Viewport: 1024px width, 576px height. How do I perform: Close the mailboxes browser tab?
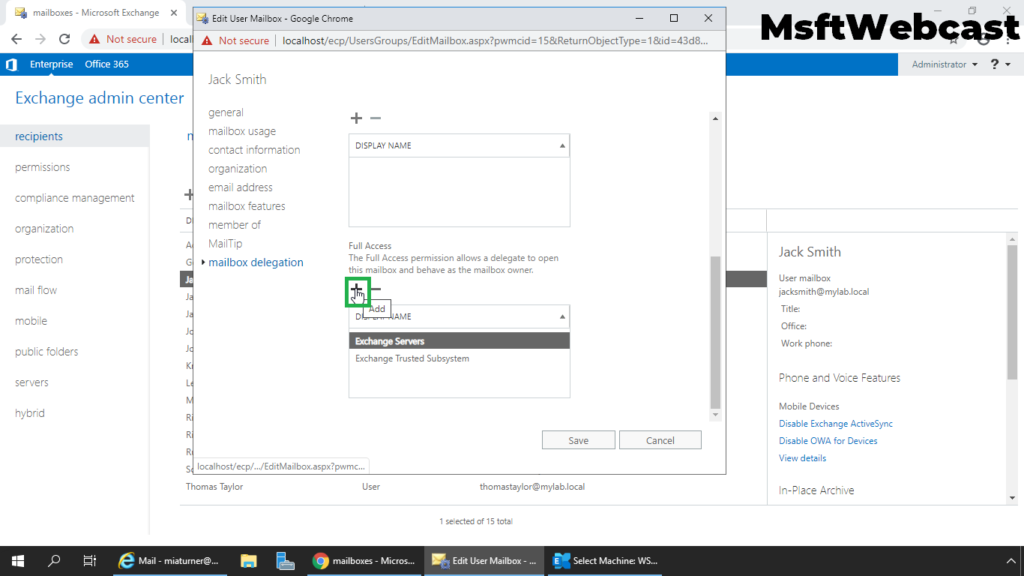pos(174,12)
